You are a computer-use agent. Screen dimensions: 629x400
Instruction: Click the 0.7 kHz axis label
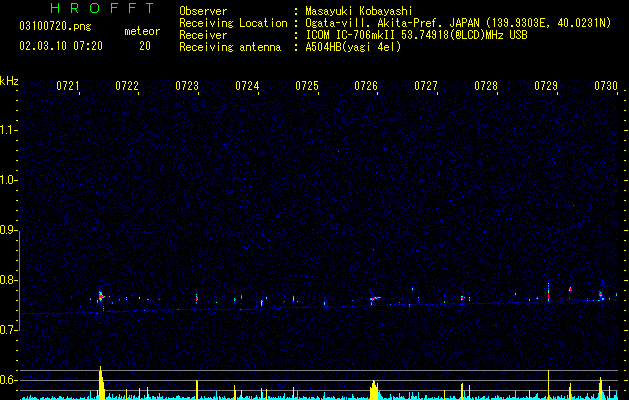[8, 330]
